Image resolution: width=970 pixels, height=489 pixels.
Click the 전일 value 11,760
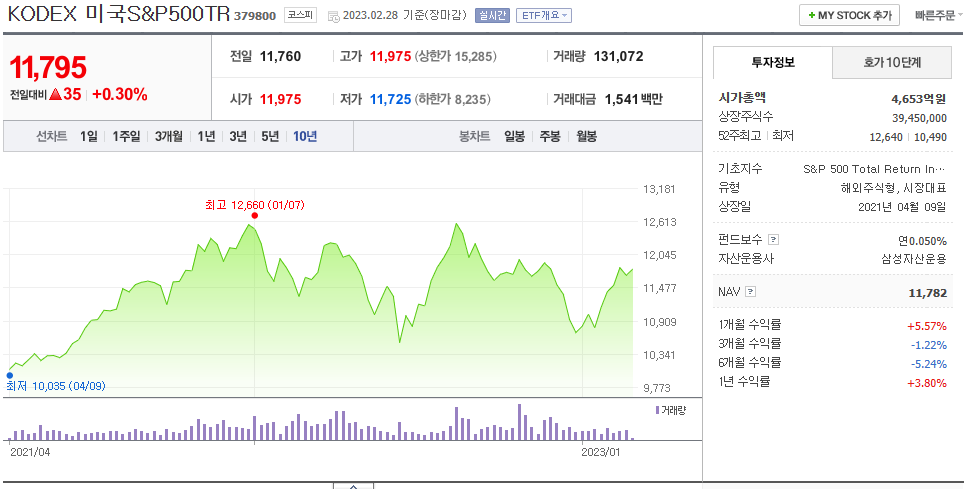pos(280,56)
